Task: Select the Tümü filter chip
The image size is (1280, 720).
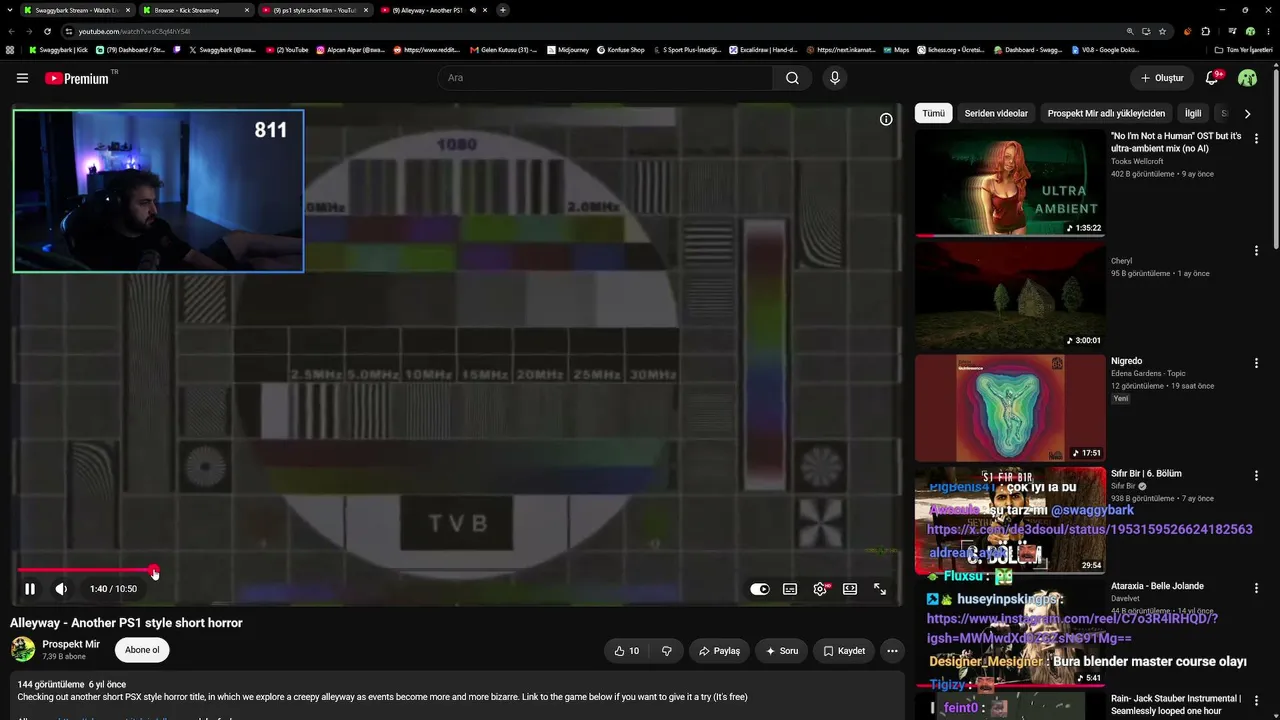Action: click(933, 114)
